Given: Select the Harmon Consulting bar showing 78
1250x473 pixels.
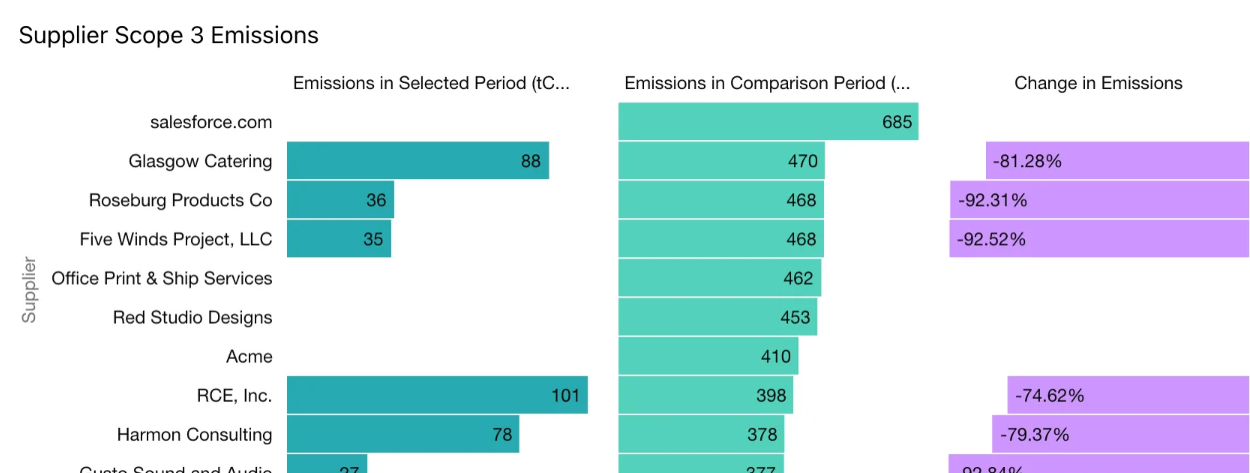Looking at the screenshot, I should tap(402, 434).
